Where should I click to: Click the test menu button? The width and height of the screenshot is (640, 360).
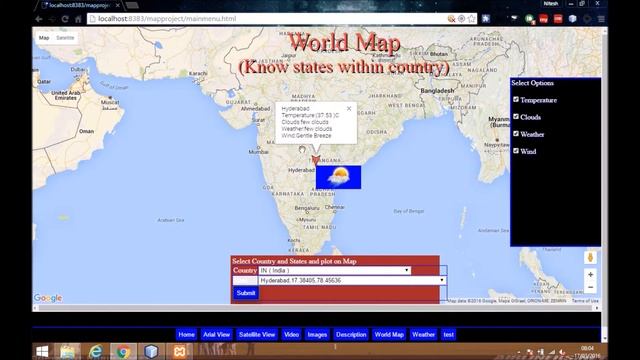click(449, 334)
